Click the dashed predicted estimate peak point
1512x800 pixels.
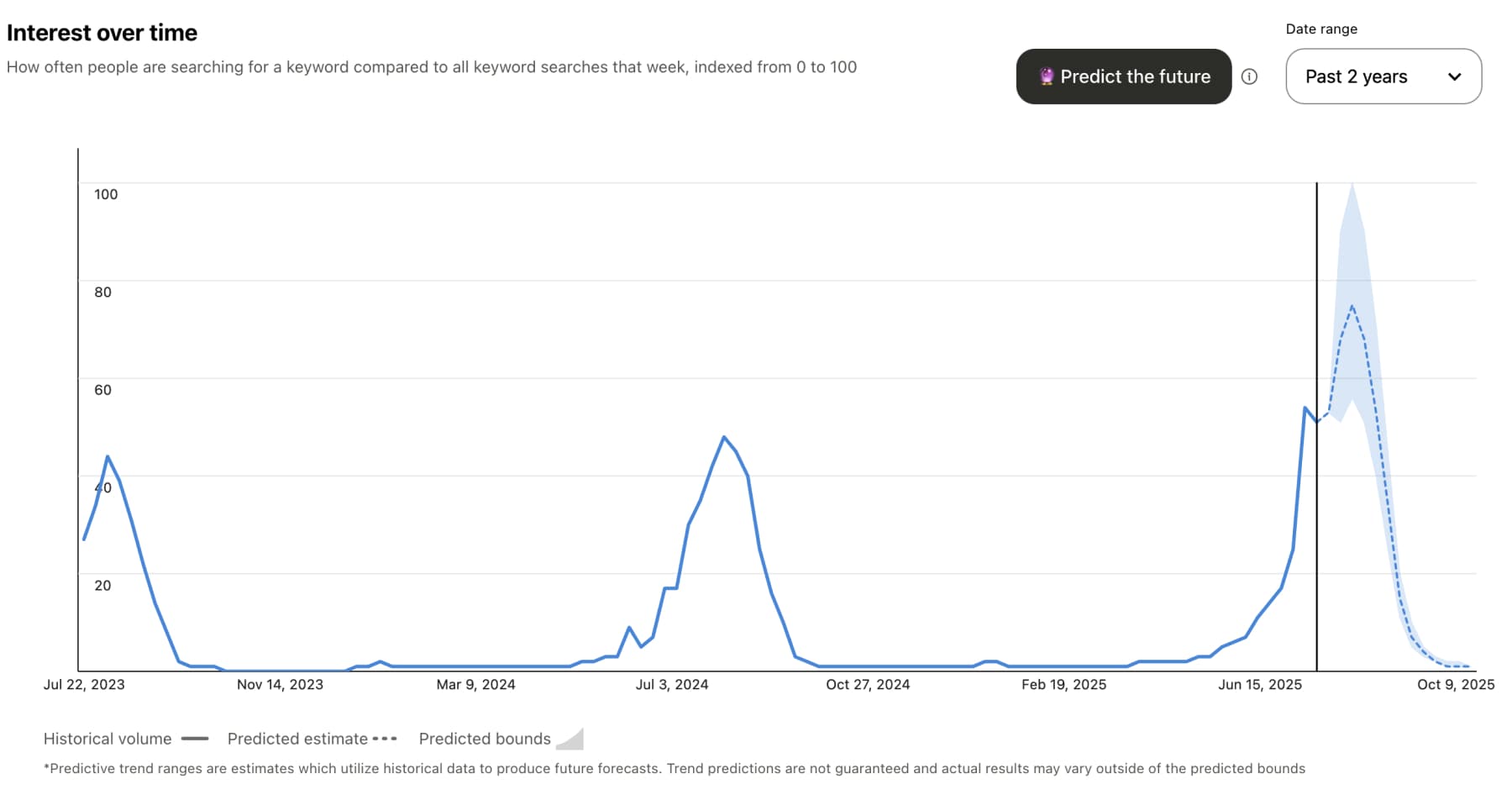point(1352,307)
